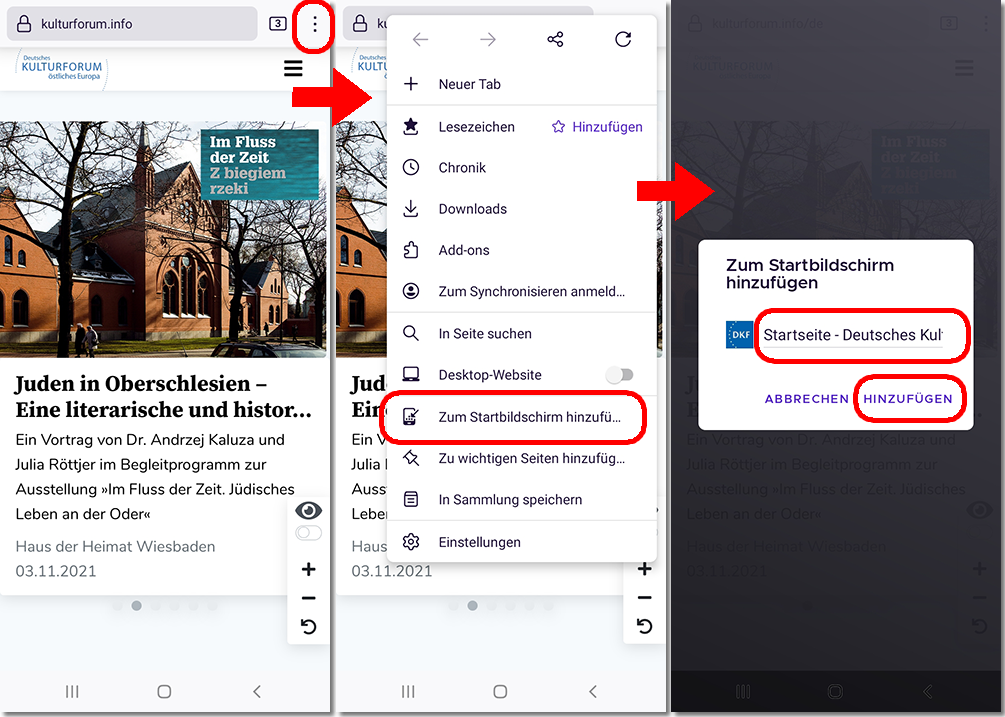Click the HINZUFÜGEN button in the dialog

pyautogui.click(x=908, y=398)
